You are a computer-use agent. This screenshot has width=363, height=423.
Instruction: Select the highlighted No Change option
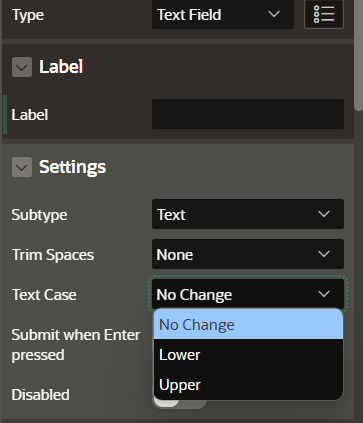pyautogui.click(x=248, y=325)
